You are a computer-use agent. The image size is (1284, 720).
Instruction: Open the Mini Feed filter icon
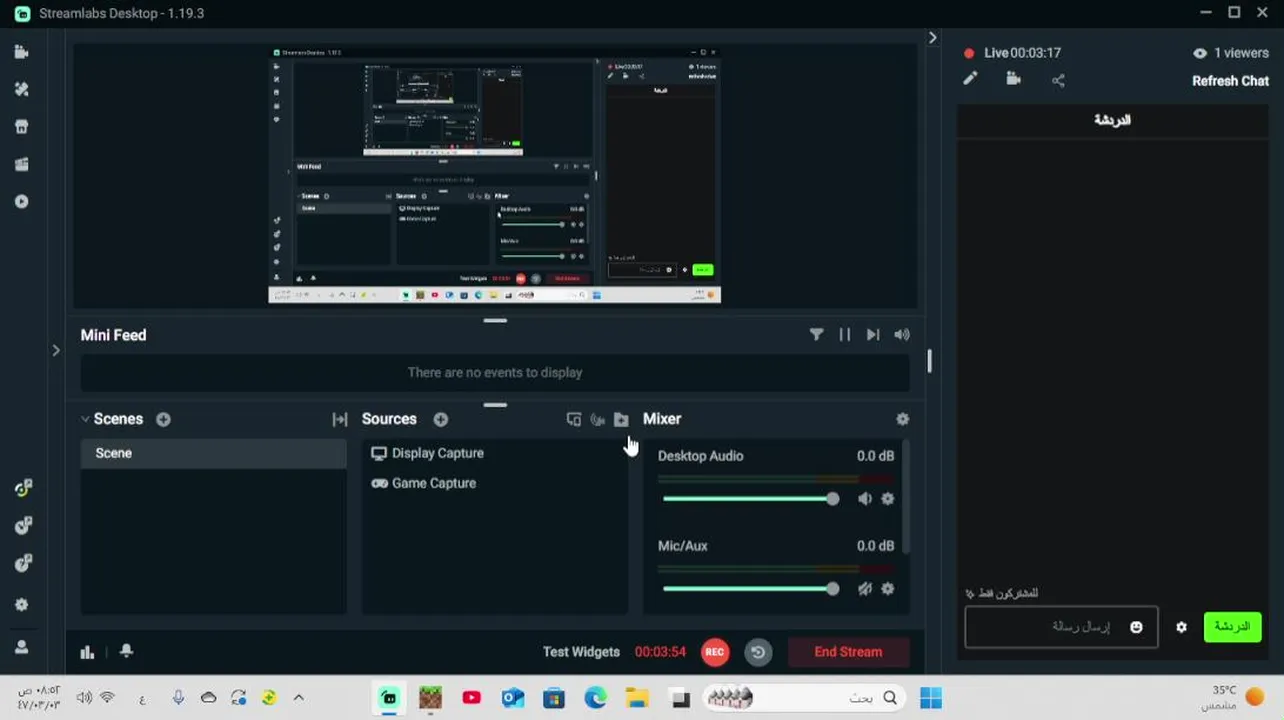pyautogui.click(x=817, y=335)
